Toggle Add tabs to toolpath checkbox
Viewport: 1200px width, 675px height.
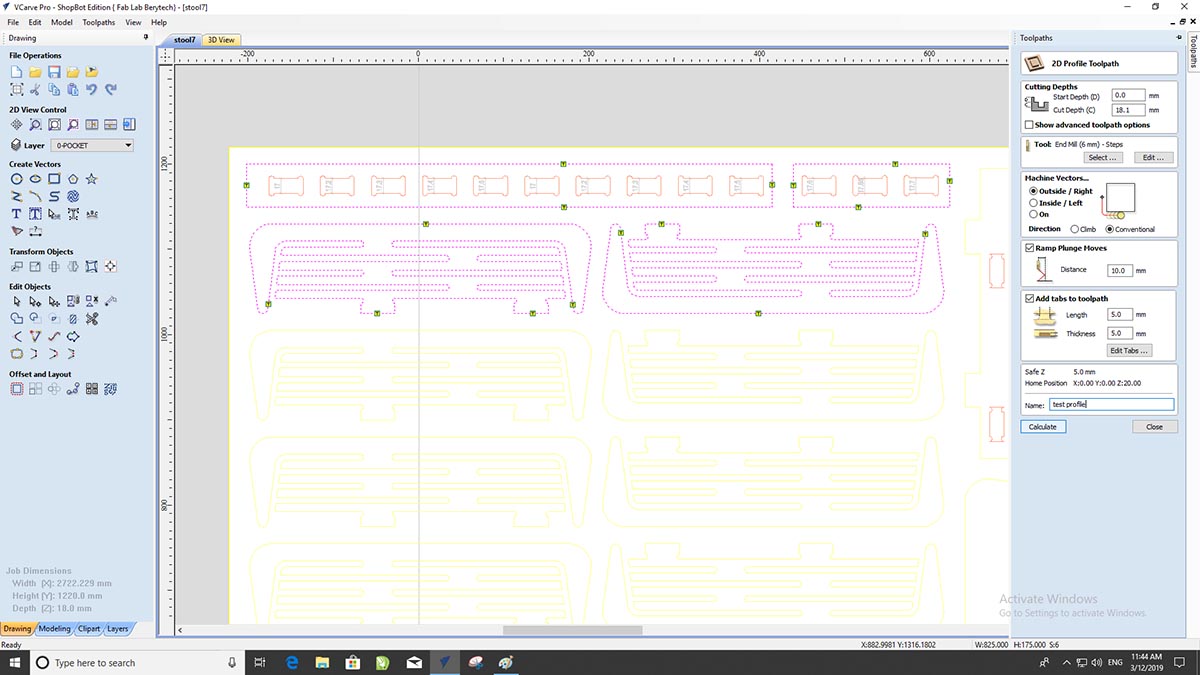1030,298
